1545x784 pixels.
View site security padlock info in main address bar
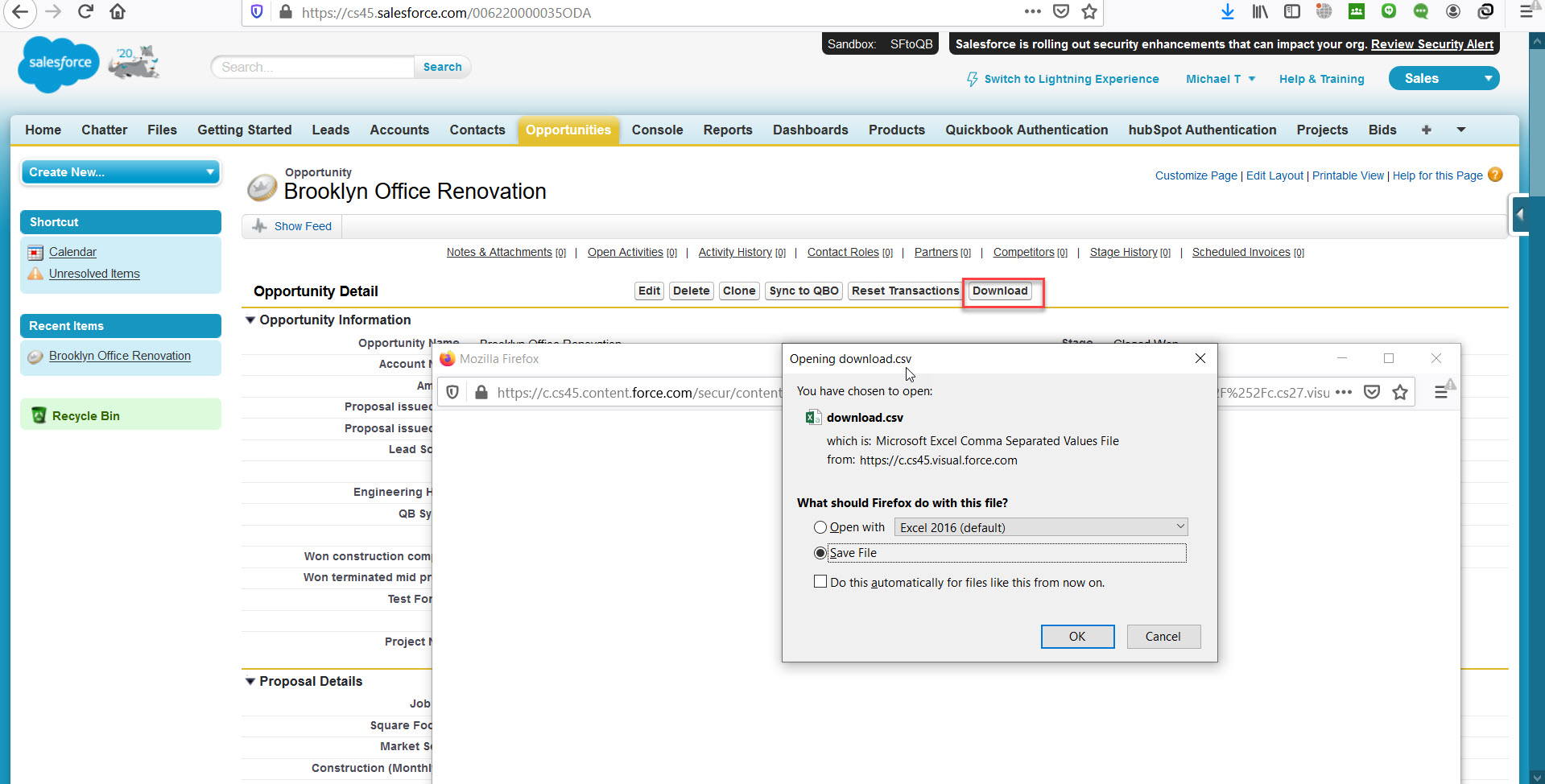[285, 12]
